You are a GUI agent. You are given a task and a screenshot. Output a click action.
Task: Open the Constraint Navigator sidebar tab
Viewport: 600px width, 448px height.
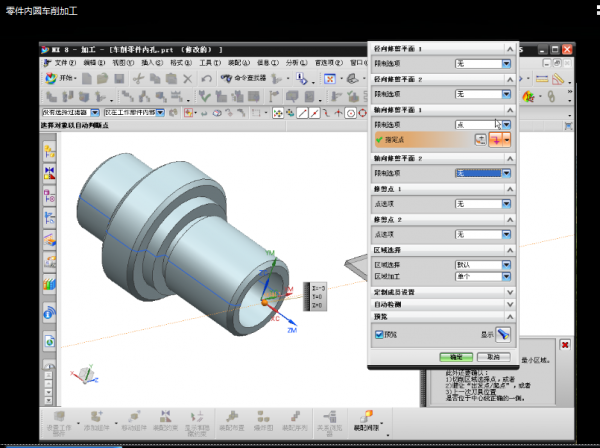pyautogui.click(x=50, y=173)
